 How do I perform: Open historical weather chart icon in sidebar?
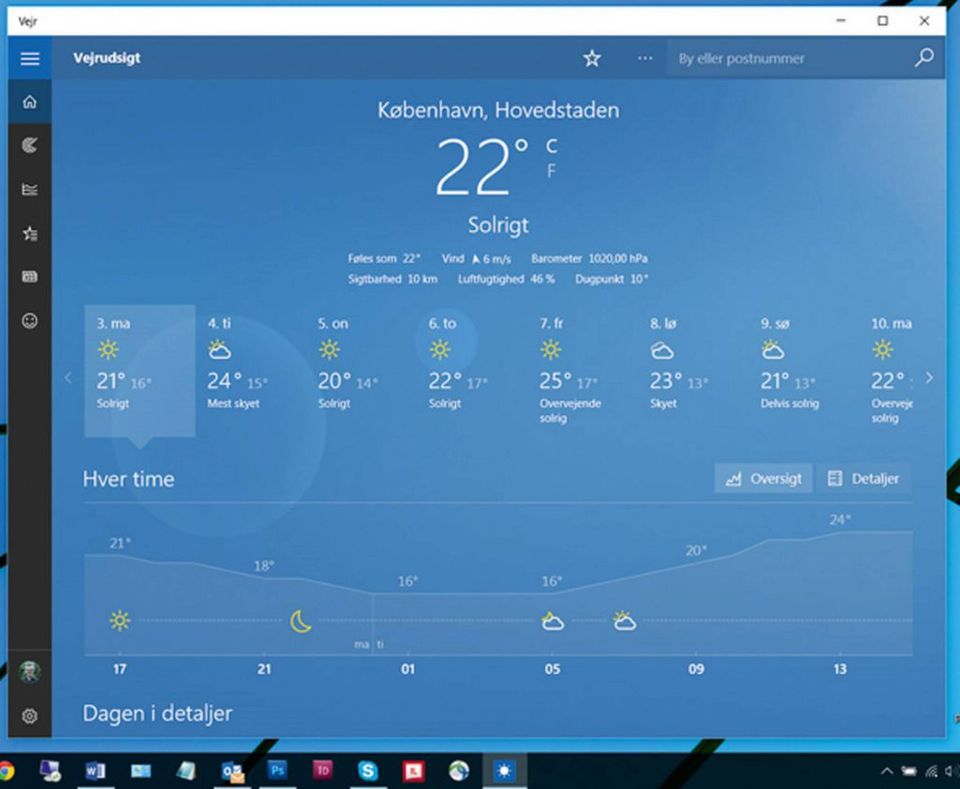(x=29, y=190)
